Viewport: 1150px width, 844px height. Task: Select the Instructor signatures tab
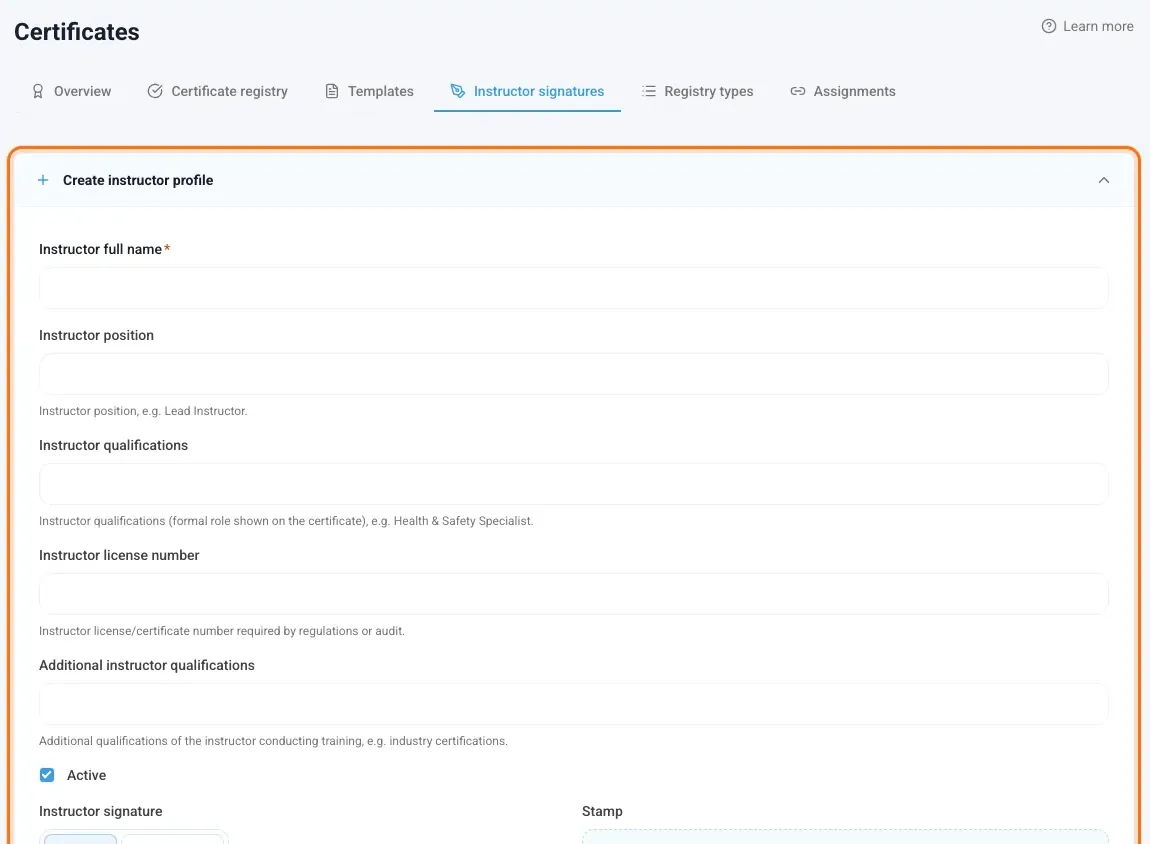(x=527, y=91)
